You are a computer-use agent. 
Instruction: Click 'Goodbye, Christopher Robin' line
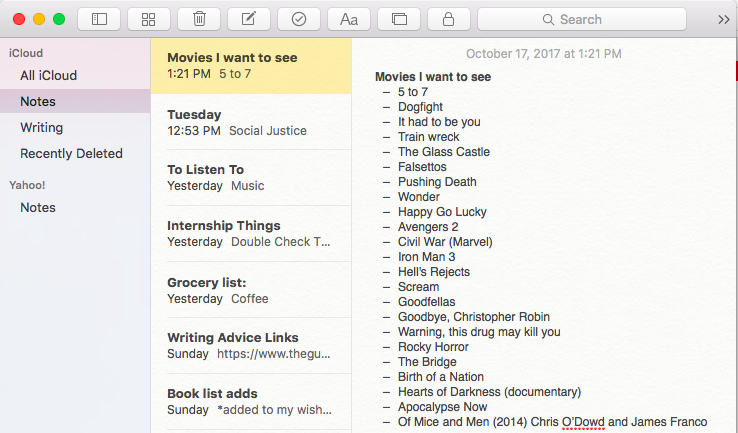474,317
